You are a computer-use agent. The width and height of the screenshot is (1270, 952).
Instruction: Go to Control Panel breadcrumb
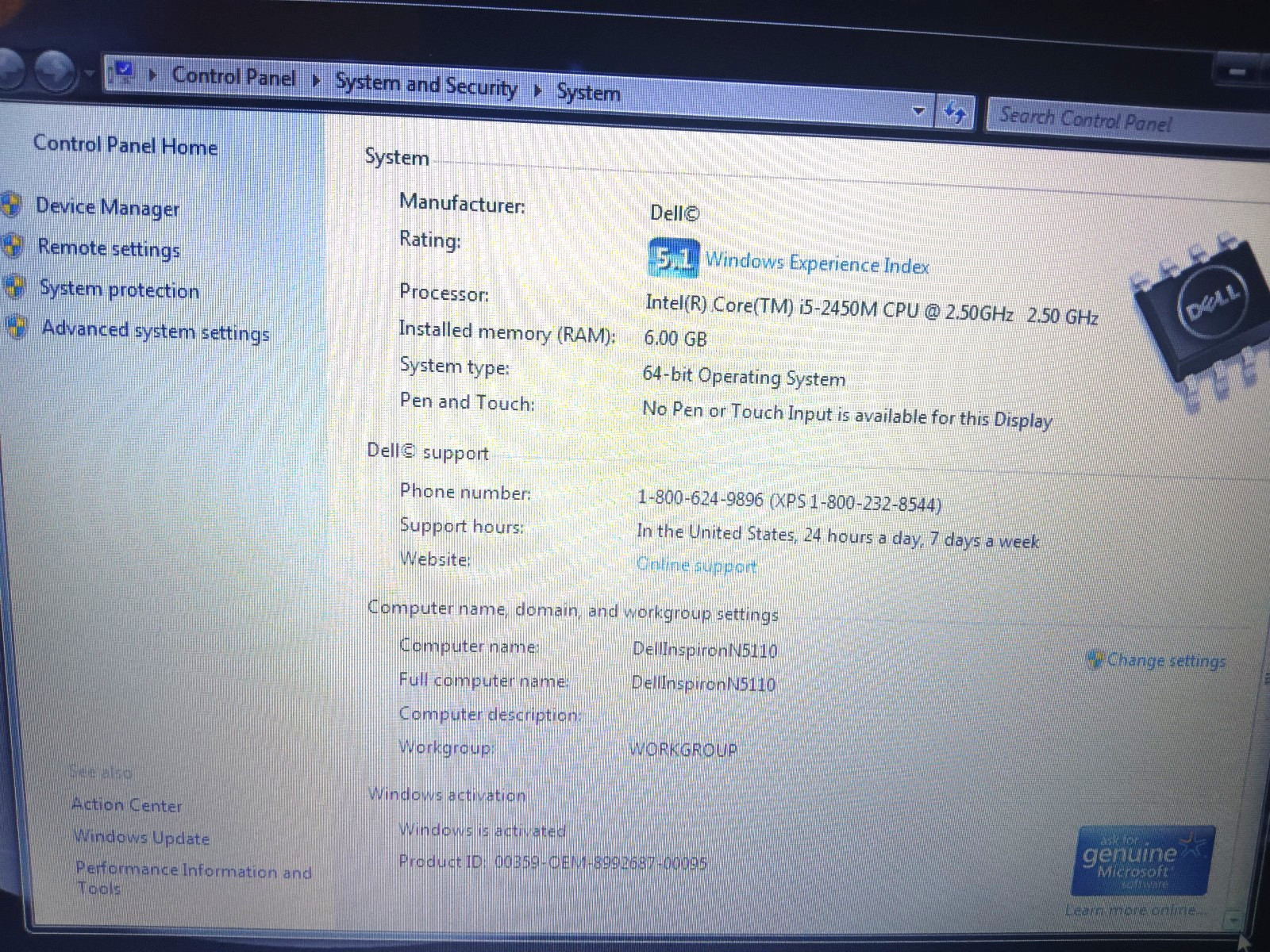[233, 77]
